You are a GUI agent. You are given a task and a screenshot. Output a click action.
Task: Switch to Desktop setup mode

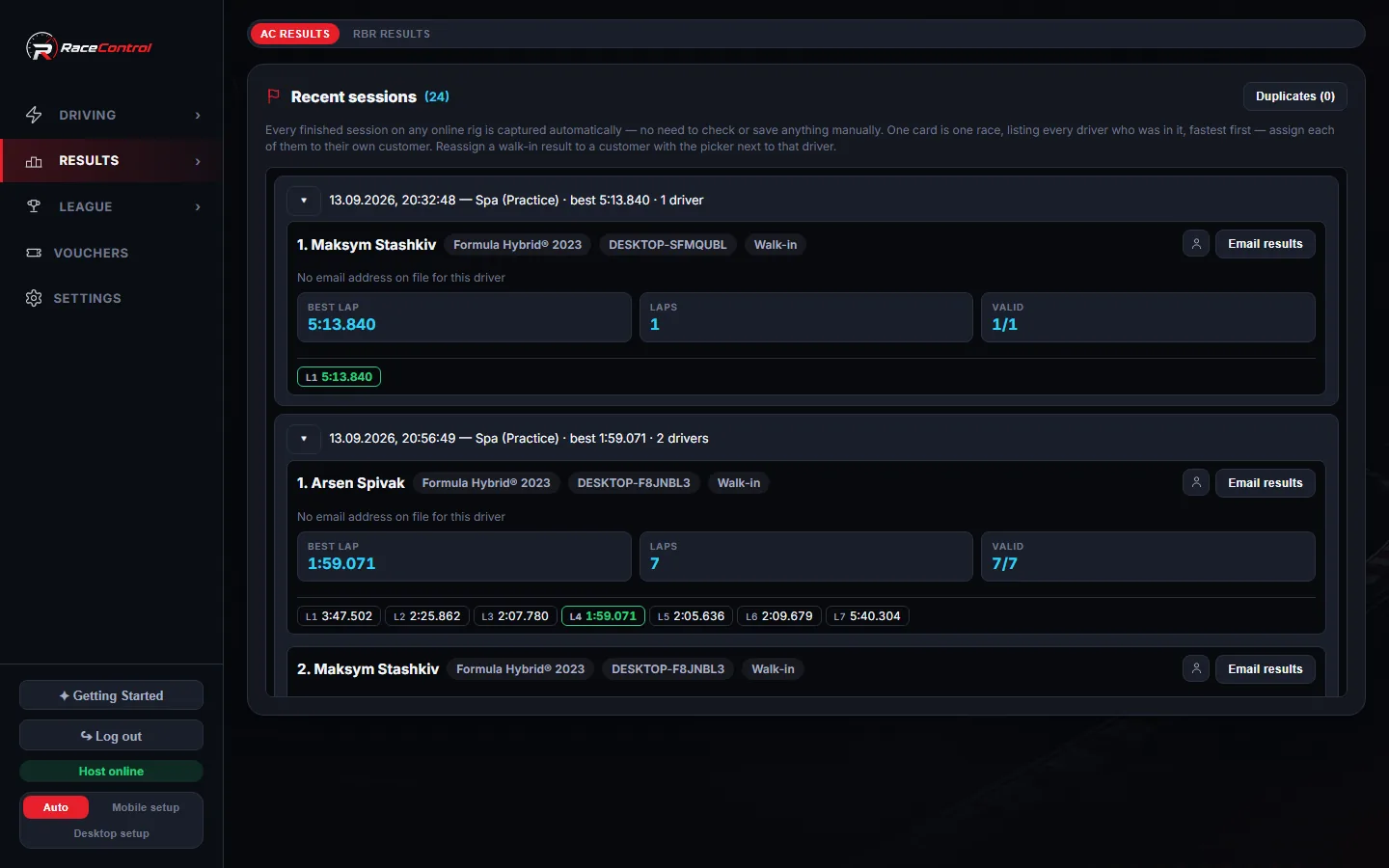(111, 833)
